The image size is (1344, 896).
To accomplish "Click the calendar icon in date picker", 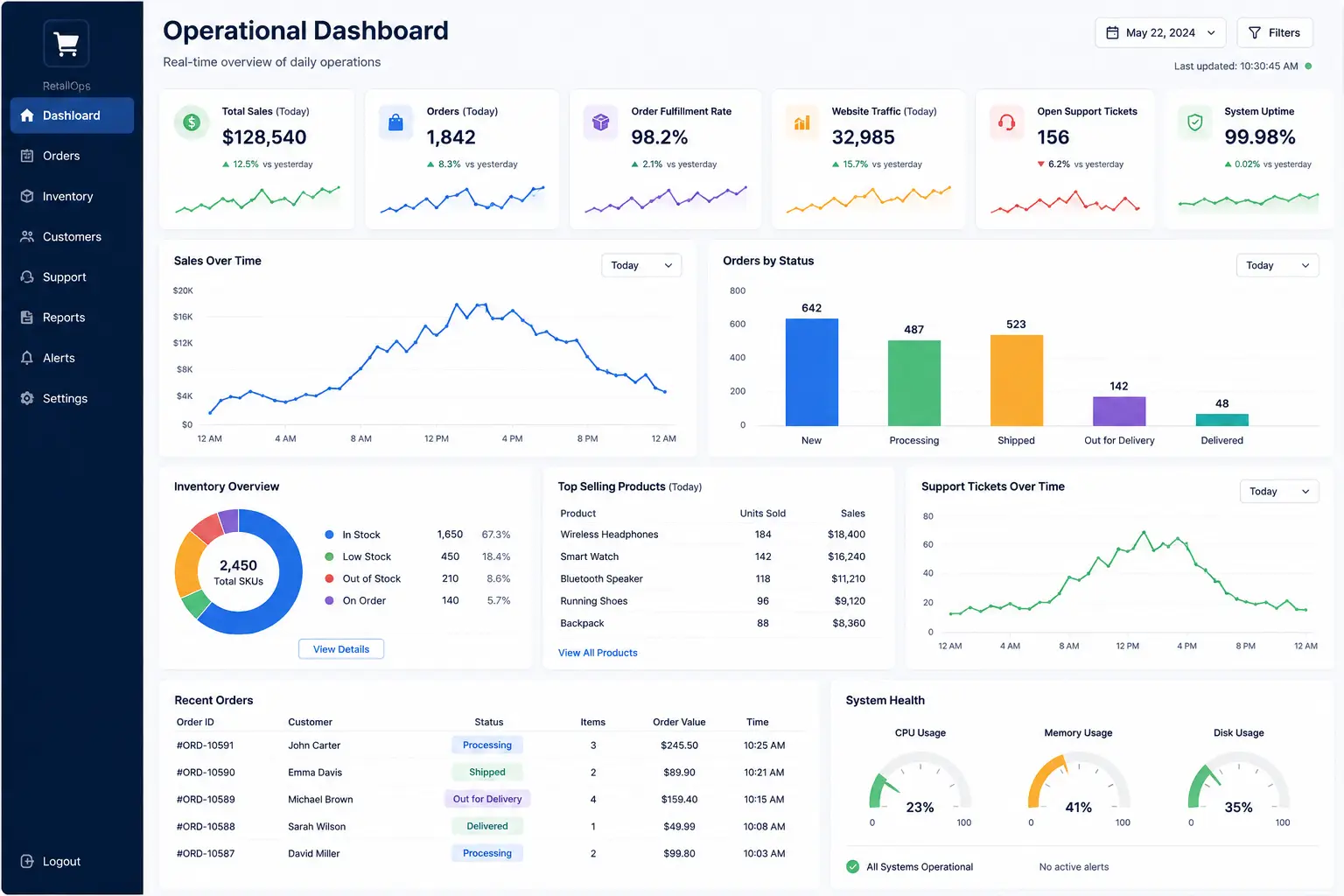I will pos(1112,32).
